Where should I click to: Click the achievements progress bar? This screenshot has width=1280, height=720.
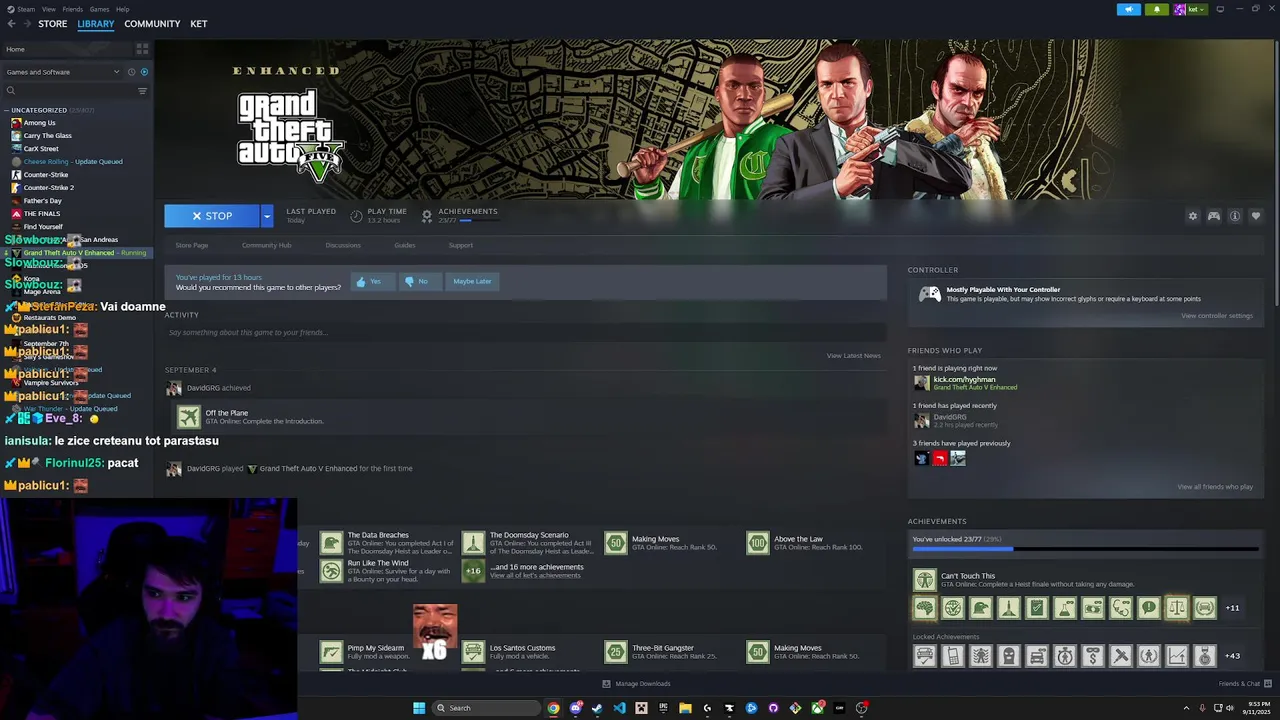(x=1085, y=549)
